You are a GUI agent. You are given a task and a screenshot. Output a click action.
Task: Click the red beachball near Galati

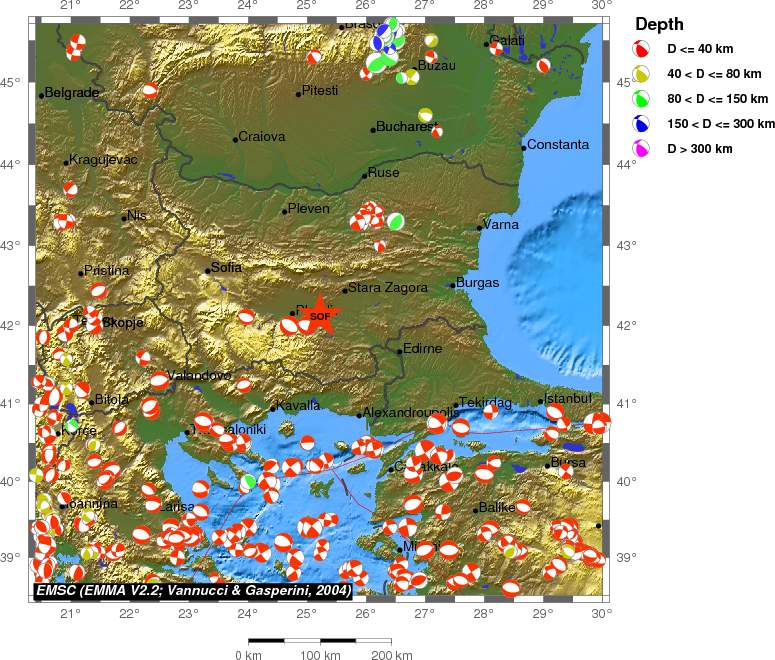(496, 48)
